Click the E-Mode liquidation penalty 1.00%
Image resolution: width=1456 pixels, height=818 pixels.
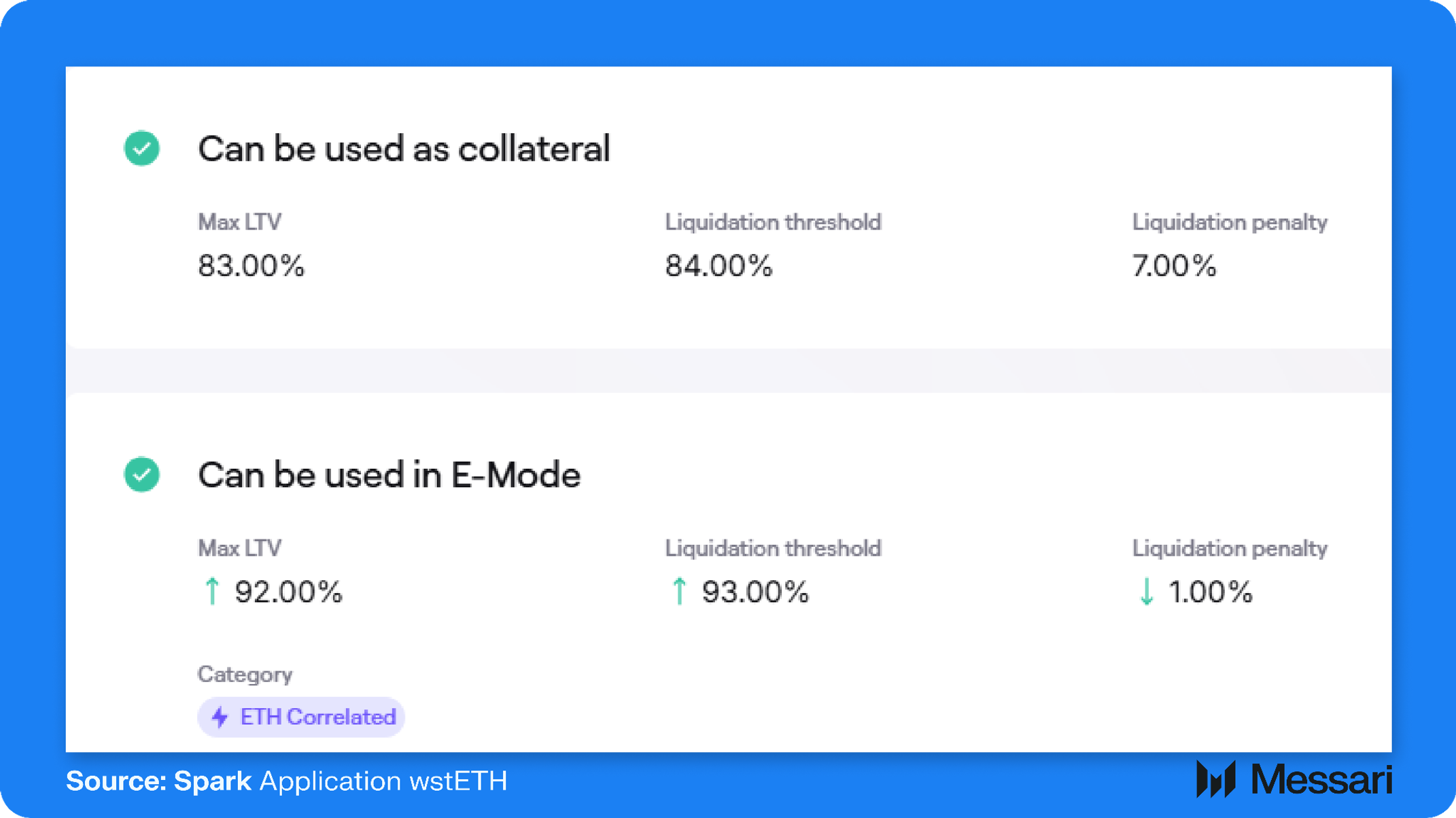pyautogui.click(x=1210, y=592)
